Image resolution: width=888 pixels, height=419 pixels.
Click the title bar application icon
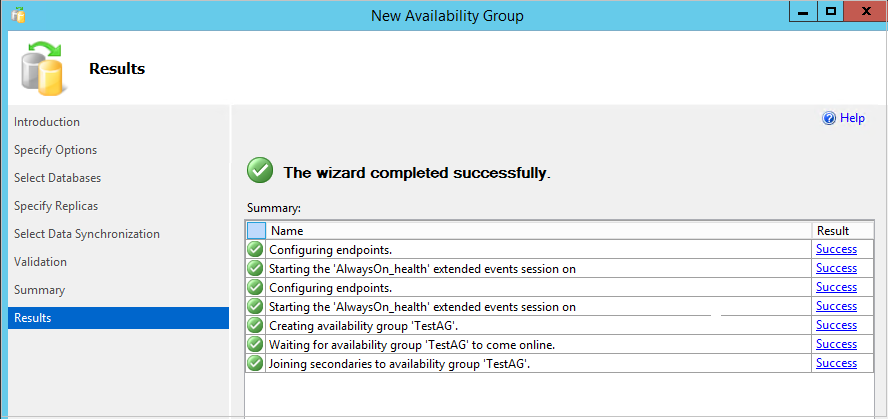pyautogui.click(x=18, y=15)
